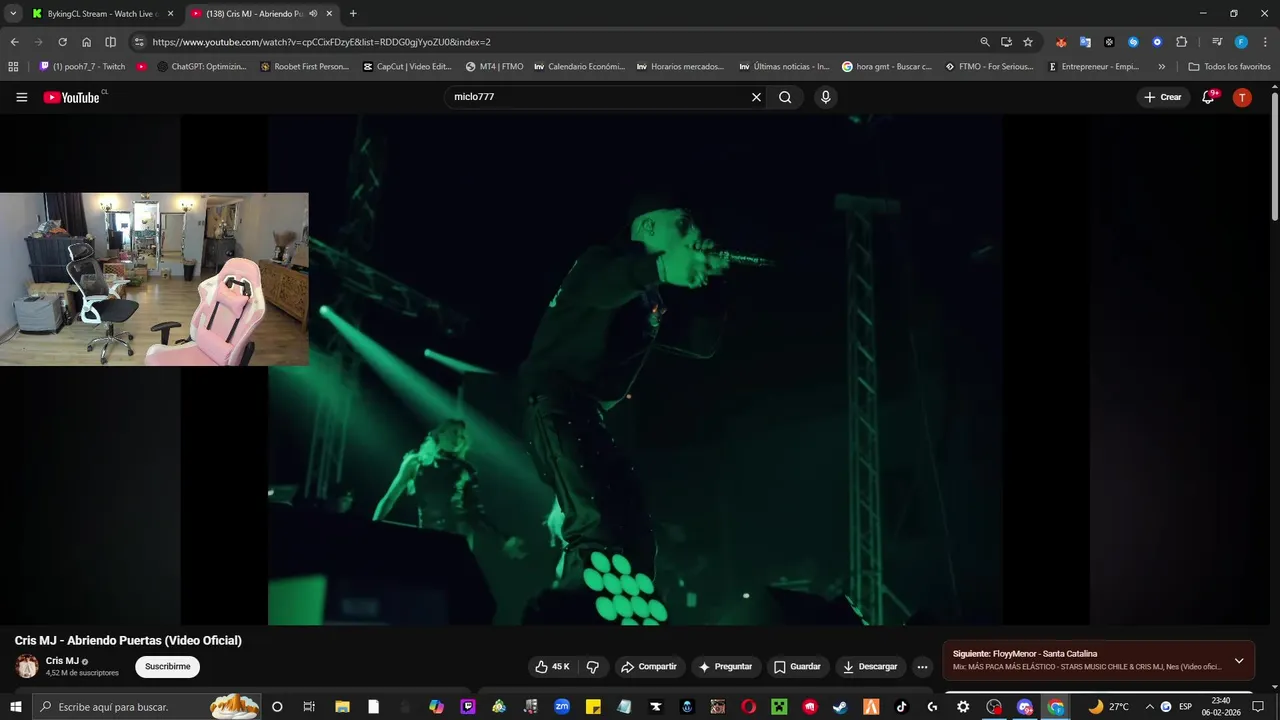This screenshot has height=720, width=1280.
Task: Open the YouTube guide hamburger menu
Action: click(21, 97)
